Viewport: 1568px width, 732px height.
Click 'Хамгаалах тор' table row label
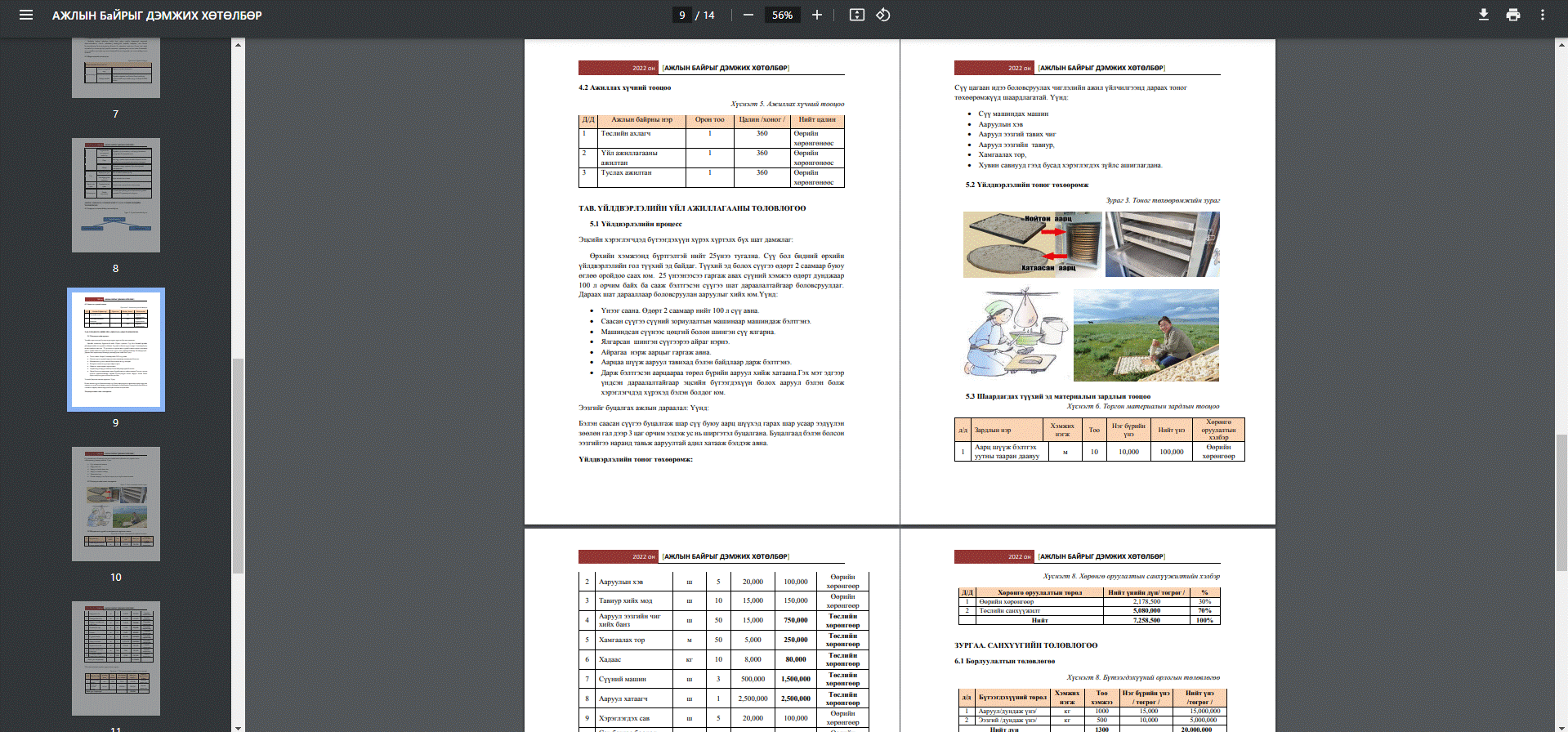[x=621, y=640]
